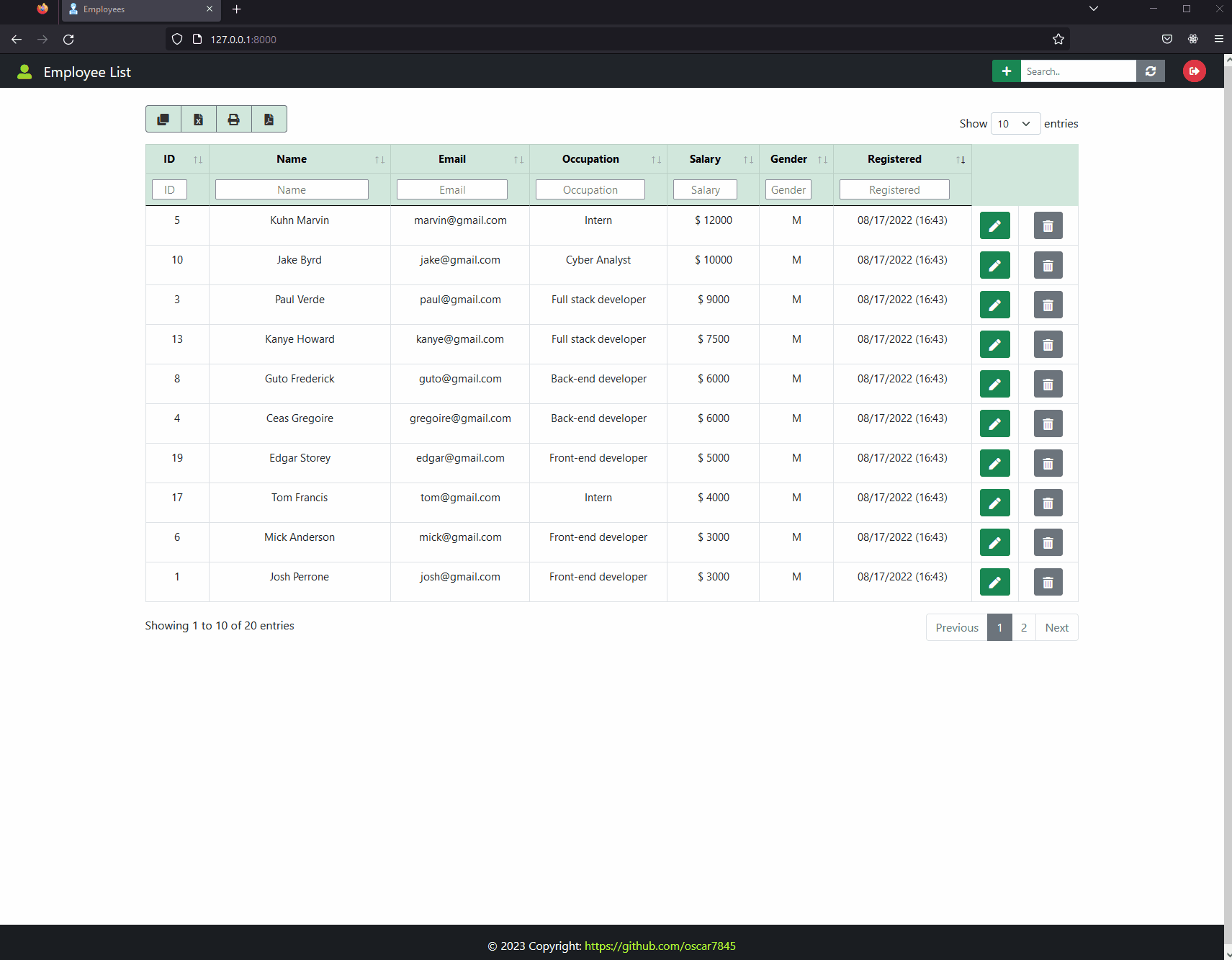
Task: Click the refresh search icon
Action: [x=1151, y=71]
